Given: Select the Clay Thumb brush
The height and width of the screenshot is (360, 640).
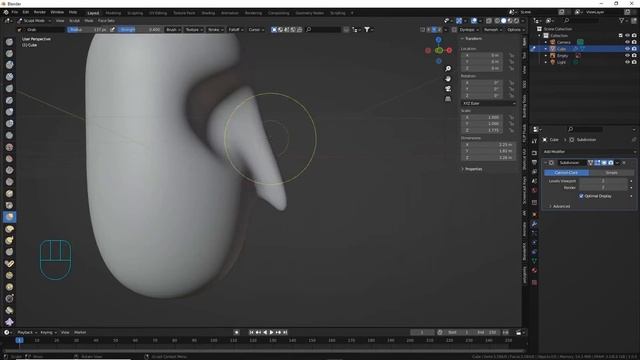Looking at the screenshot, I should pyautogui.click(x=9, y=89).
